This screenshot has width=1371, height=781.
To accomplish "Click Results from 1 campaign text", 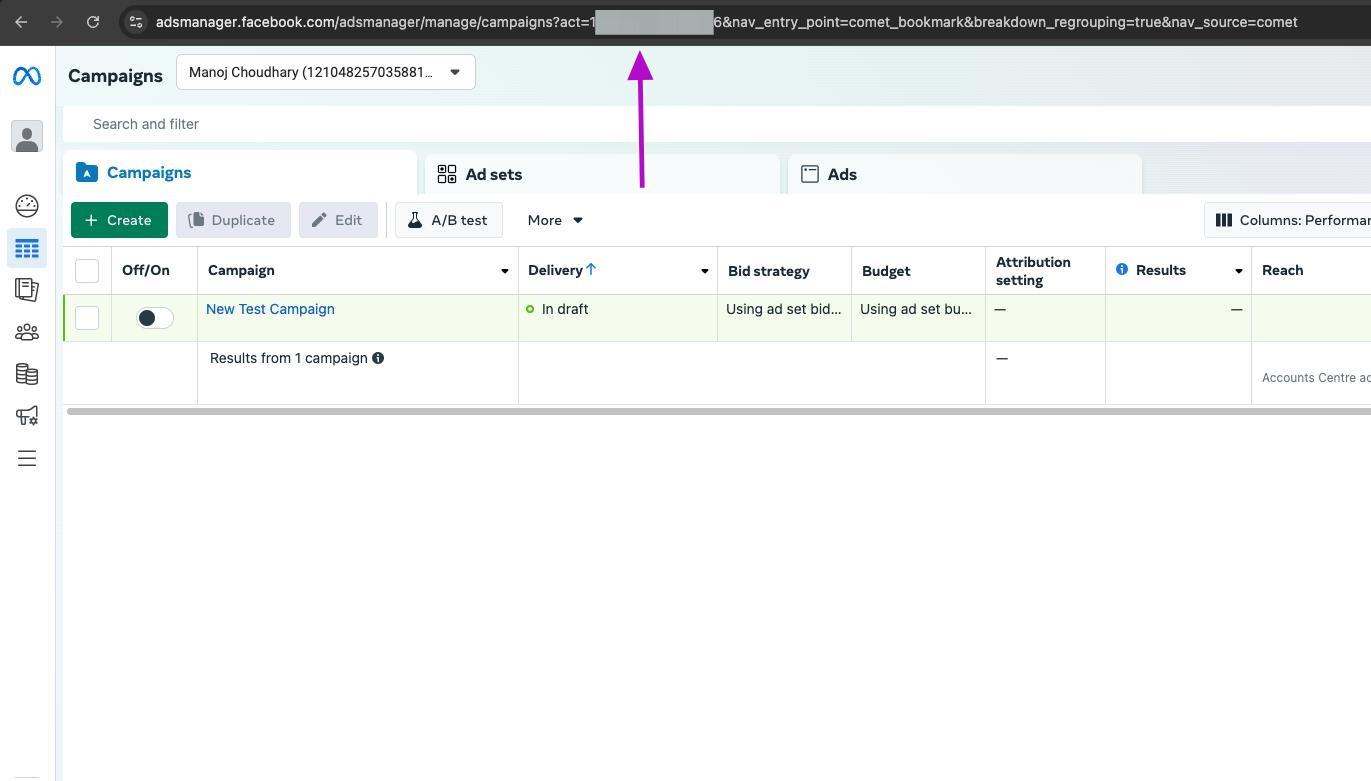I will pos(289,358).
